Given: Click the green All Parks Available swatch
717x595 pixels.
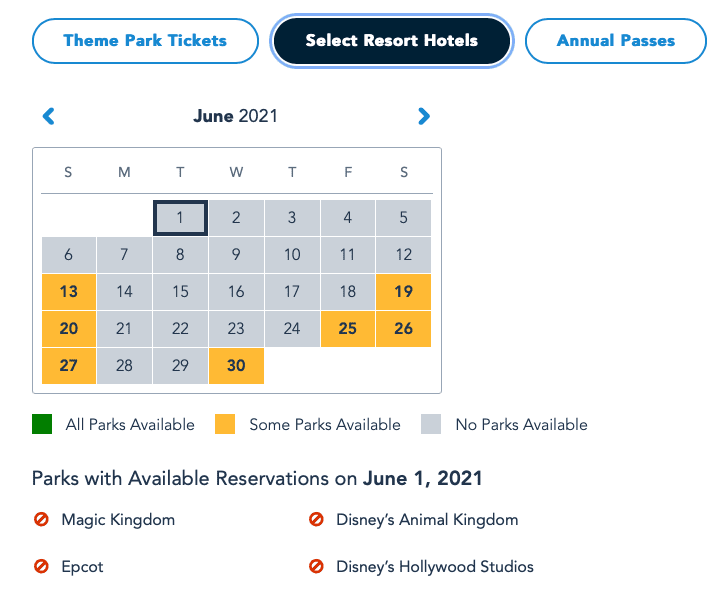Looking at the screenshot, I should 42,424.
